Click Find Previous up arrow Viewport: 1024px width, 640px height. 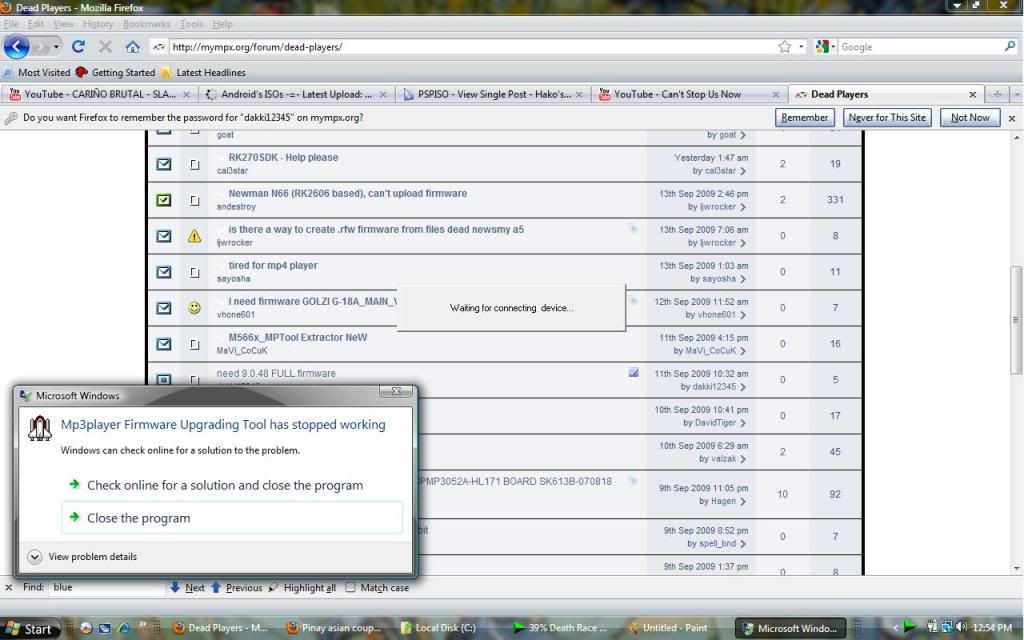click(x=216, y=588)
